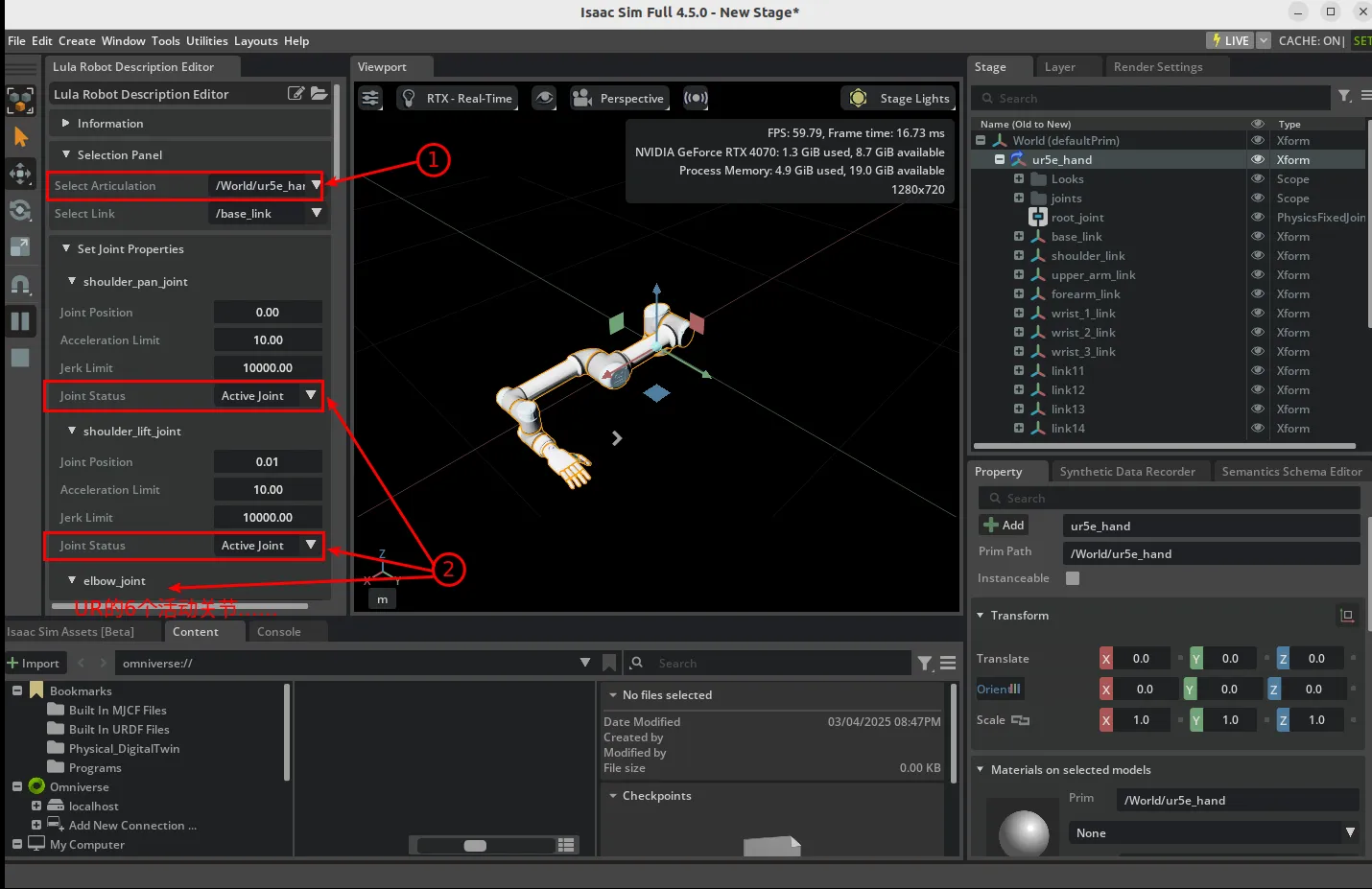Open shoulder_lift_joint Joint Status dropdown
The image size is (1372, 889).
(268, 545)
